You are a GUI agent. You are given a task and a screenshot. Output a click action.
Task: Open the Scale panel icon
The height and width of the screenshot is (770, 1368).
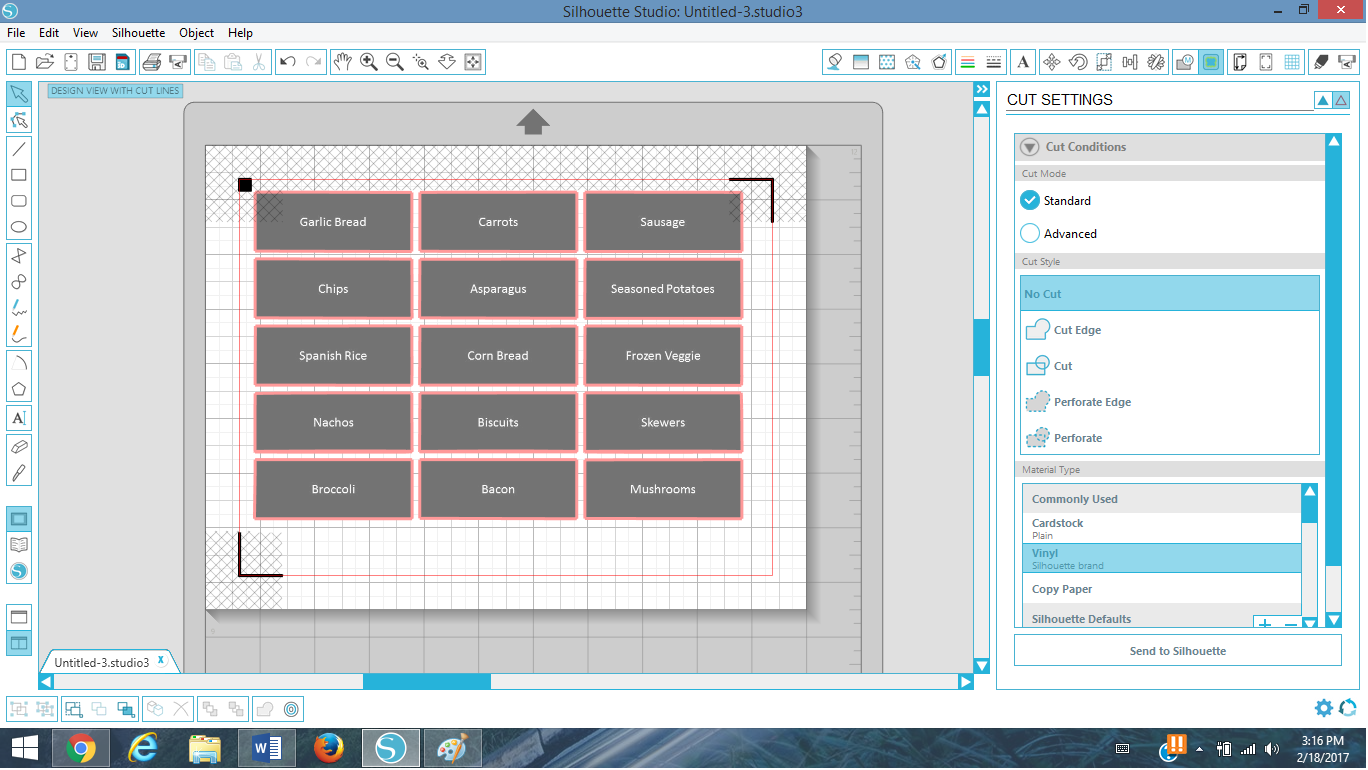(x=1104, y=62)
